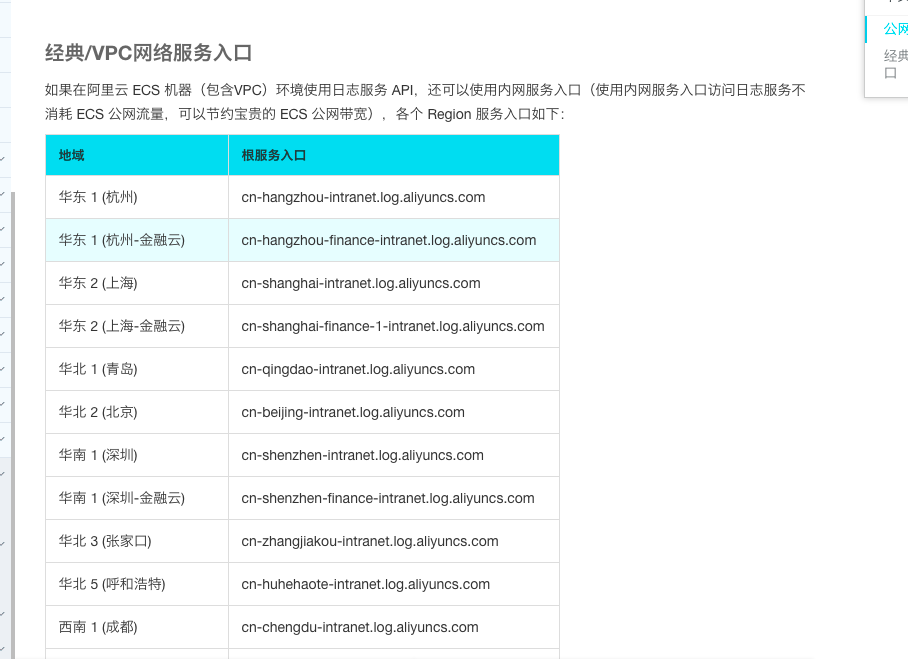
Task: Open the 公网 anchor link in page outline
Action: pos(895,29)
